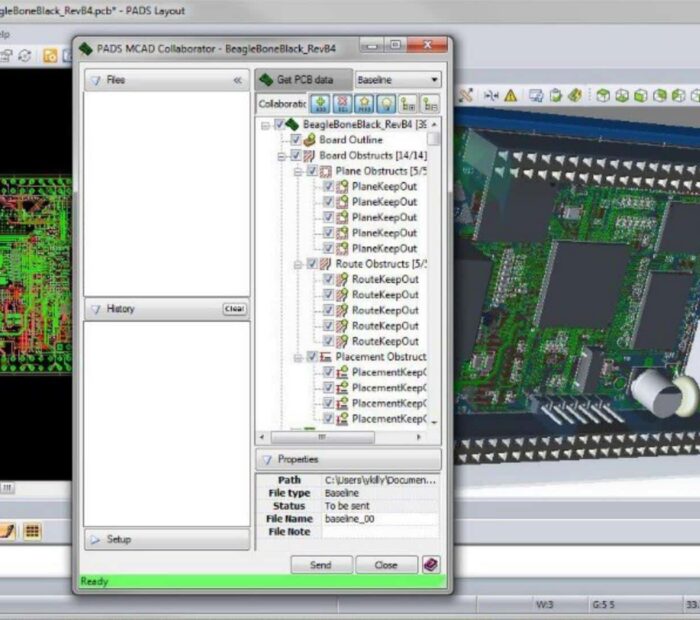The height and width of the screenshot is (620, 700).
Task: Click the yellow warning triangle icon
Action: point(511,96)
